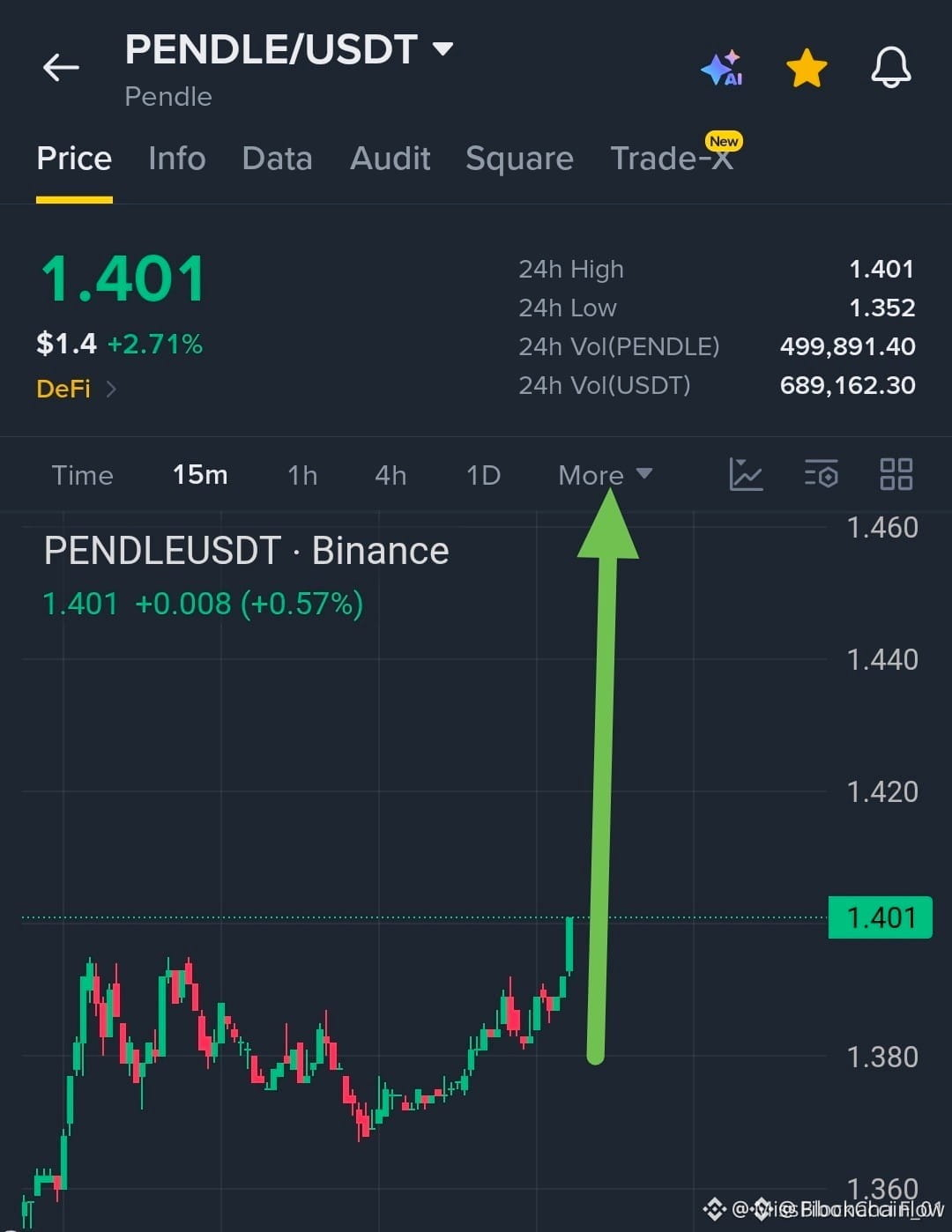Click the large 1.401 price value
Image resolution: width=952 pixels, height=1232 pixels.
tap(123, 279)
